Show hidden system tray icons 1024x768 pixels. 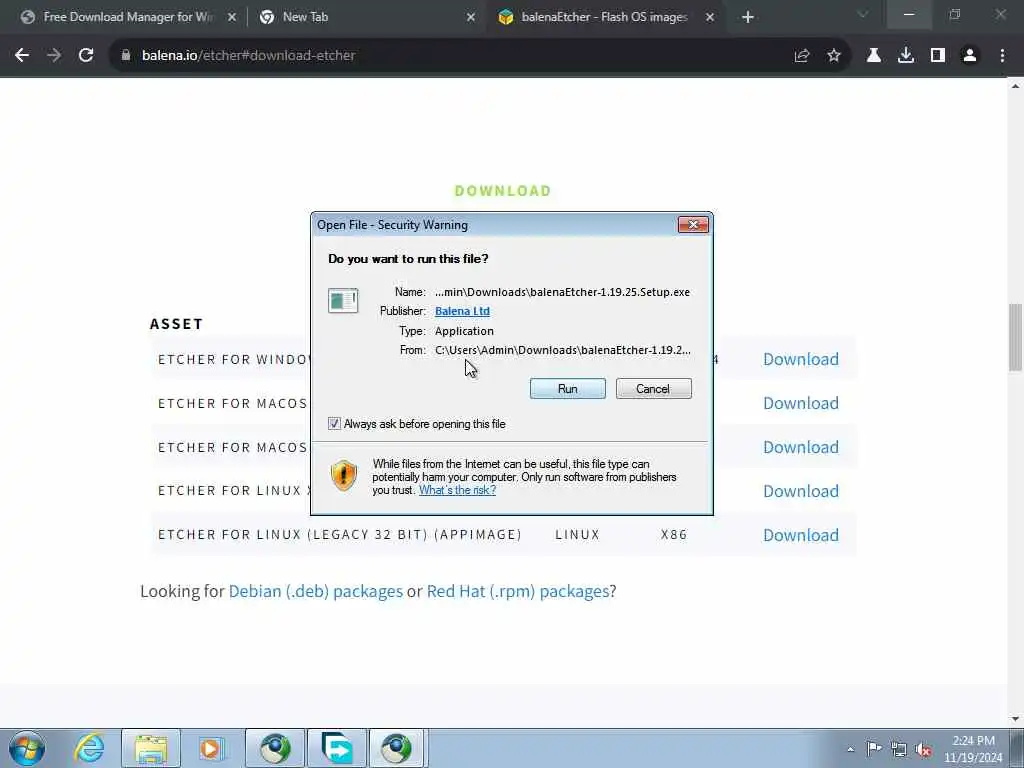click(x=850, y=749)
